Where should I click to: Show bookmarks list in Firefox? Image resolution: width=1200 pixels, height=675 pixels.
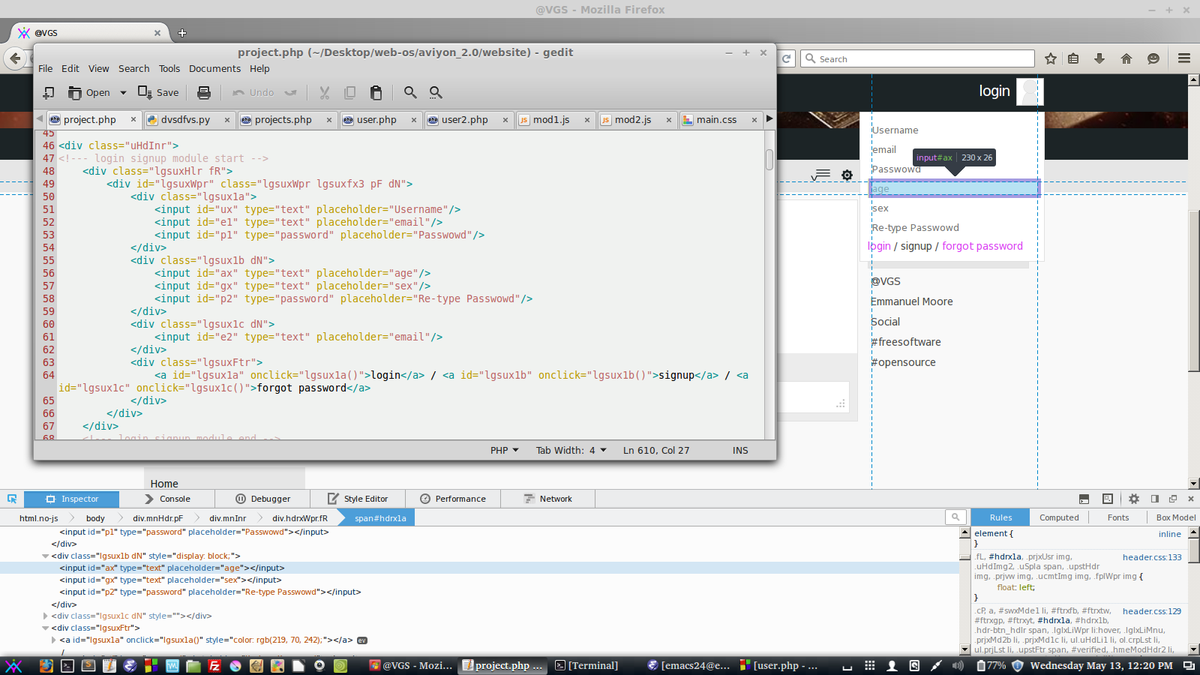click(1075, 59)
